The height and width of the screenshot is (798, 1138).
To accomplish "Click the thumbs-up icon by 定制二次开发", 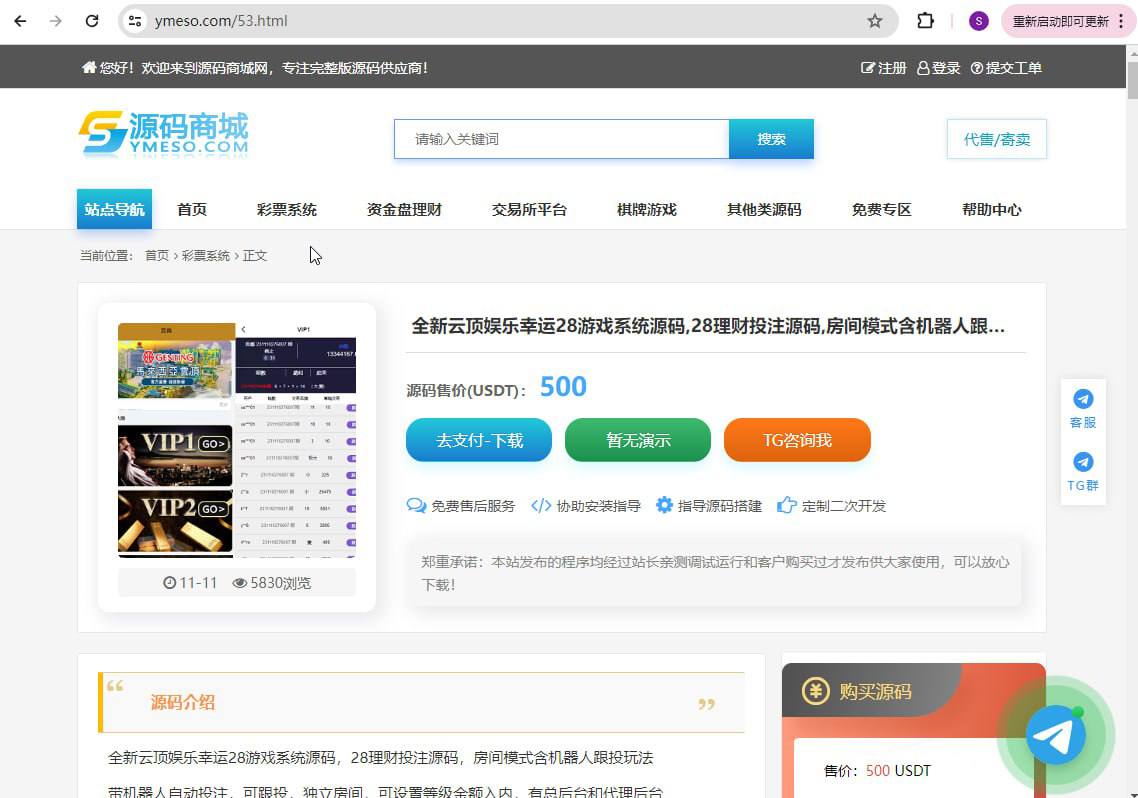I will pyautogui.click(x=787, y=505).
